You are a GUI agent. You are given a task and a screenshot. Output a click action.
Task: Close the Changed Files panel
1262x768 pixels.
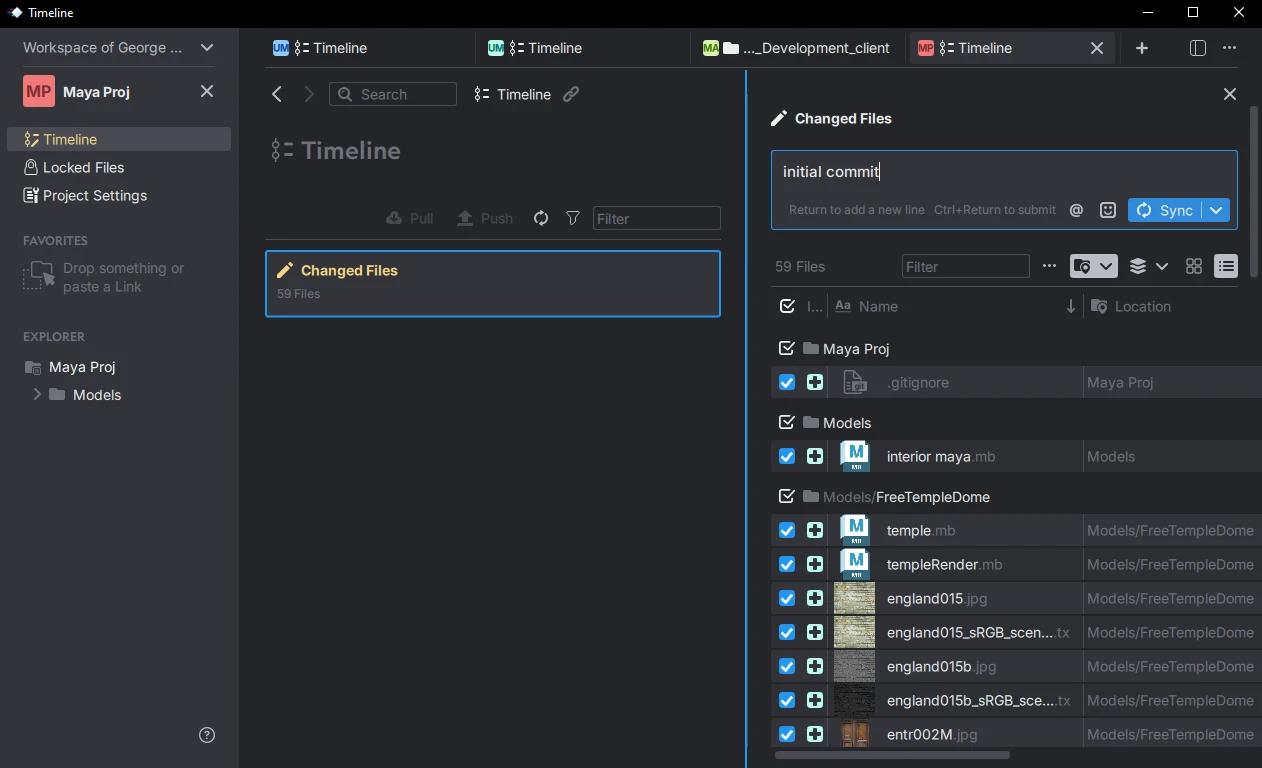1230,94
